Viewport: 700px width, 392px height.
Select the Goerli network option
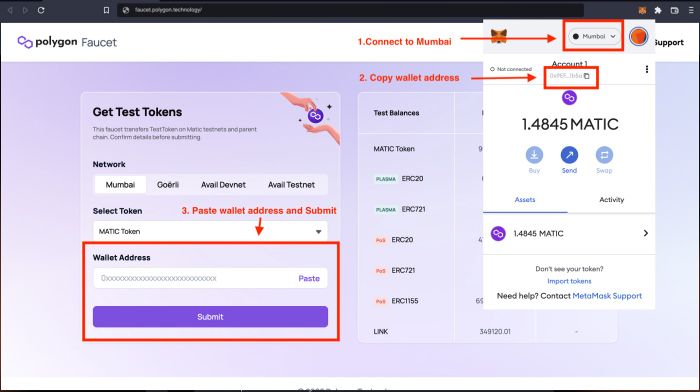click(168, 185)
